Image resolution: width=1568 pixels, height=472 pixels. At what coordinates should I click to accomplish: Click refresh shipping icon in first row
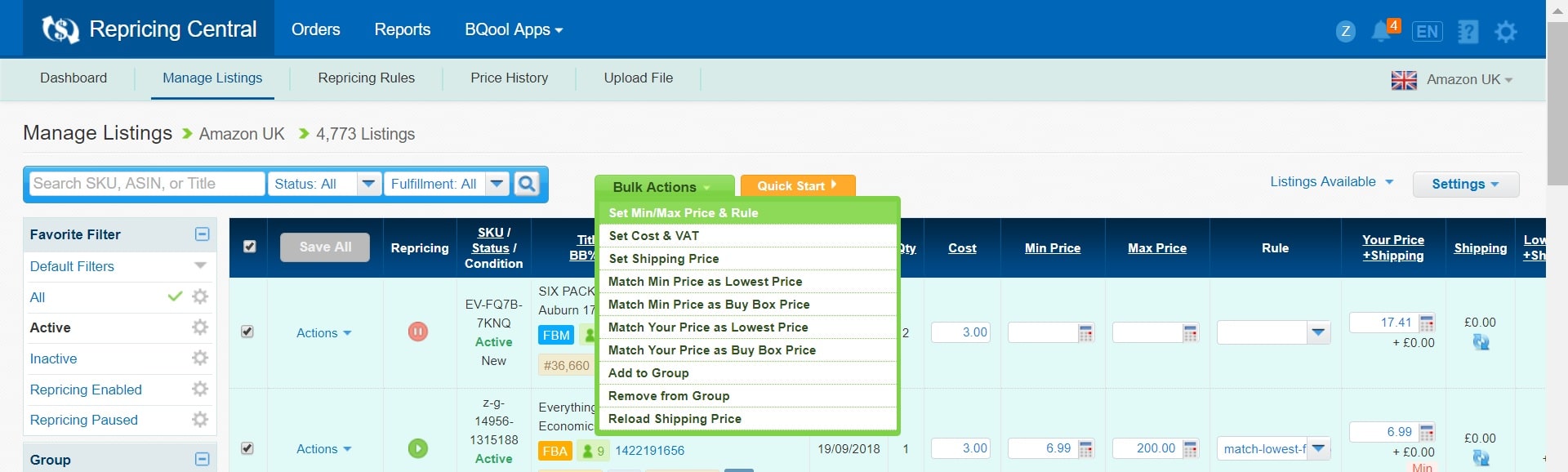[x=1481, y=342]
